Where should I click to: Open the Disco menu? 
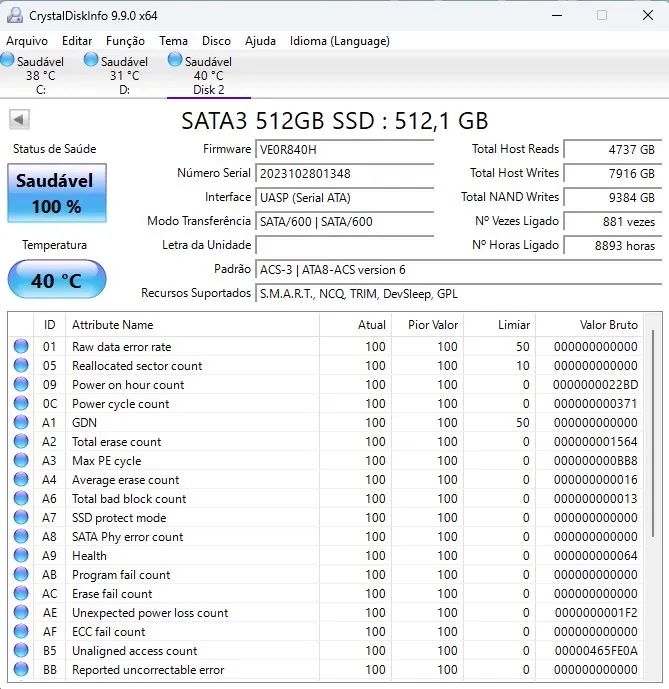pyautogui.click(x=216, y=41)
